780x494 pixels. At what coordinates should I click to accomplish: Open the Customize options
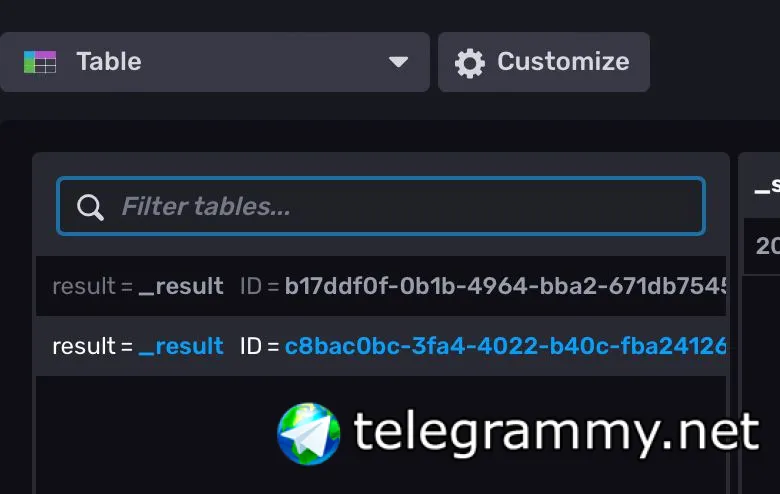click(x=563, y=62)
